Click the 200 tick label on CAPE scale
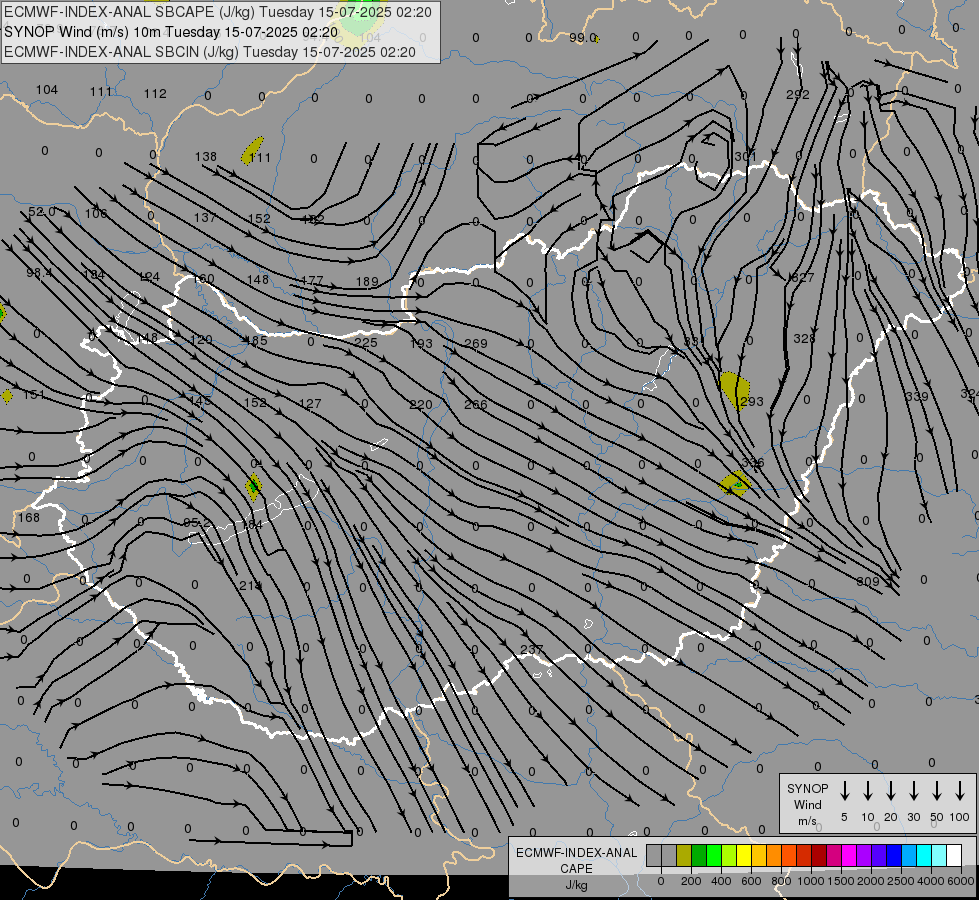The height and width of the screenshot is (900, 979). coord(691,881)
